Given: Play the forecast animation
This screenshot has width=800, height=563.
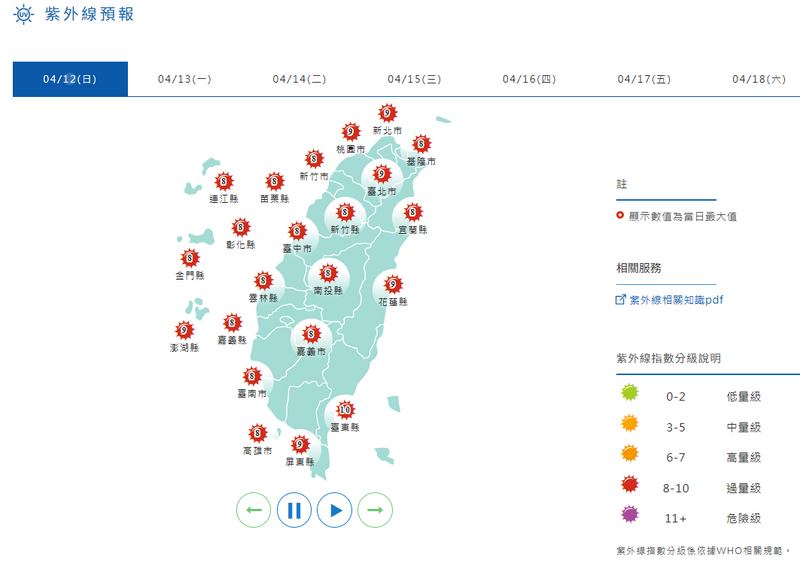Looking at the screenshot, I should point(335,510).
